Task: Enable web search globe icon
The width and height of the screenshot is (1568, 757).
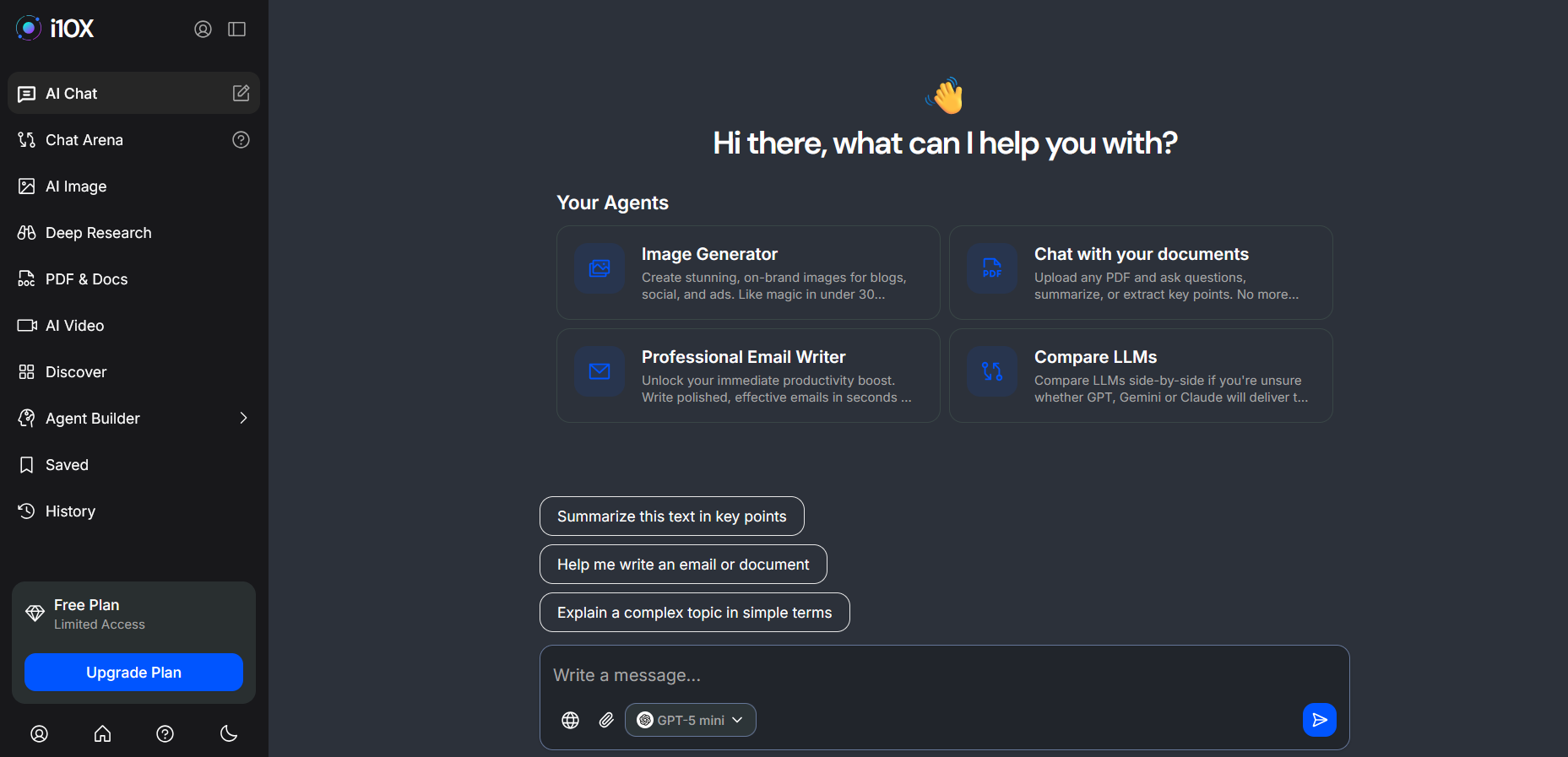Action: coord(571,720)
